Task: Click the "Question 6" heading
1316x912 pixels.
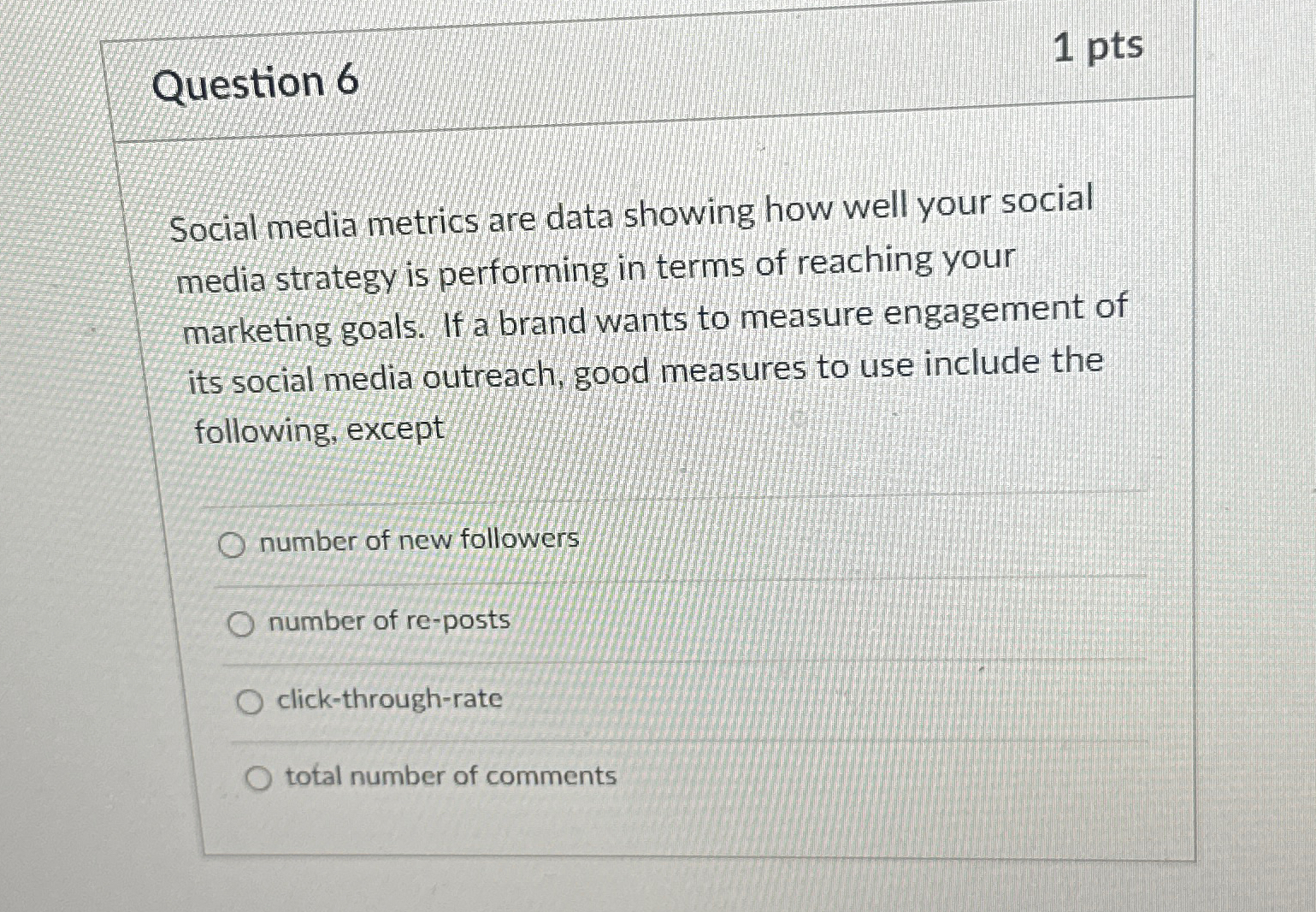Action: (x=255, y=84)
